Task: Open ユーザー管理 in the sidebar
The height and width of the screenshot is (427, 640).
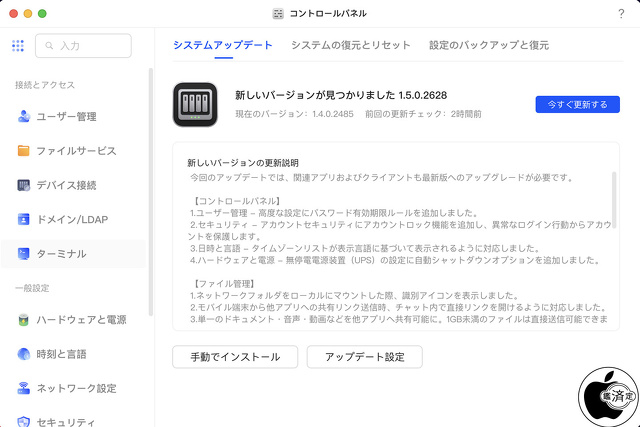Action: [73, 116]
